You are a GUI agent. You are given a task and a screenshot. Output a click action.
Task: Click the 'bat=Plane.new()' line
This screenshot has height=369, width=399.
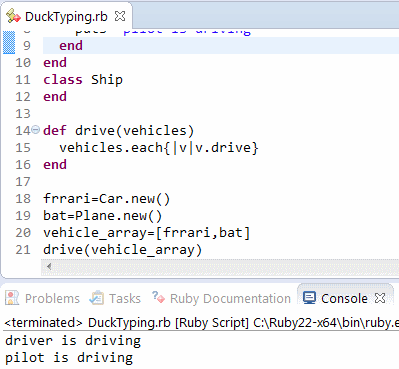103,216
